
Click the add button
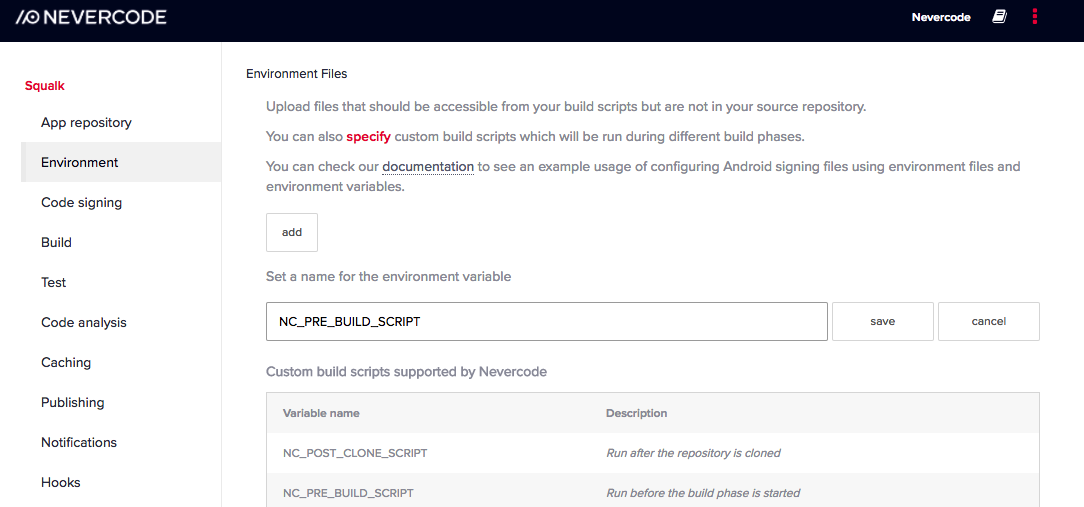pyautogui.click(x=292, y=232)
